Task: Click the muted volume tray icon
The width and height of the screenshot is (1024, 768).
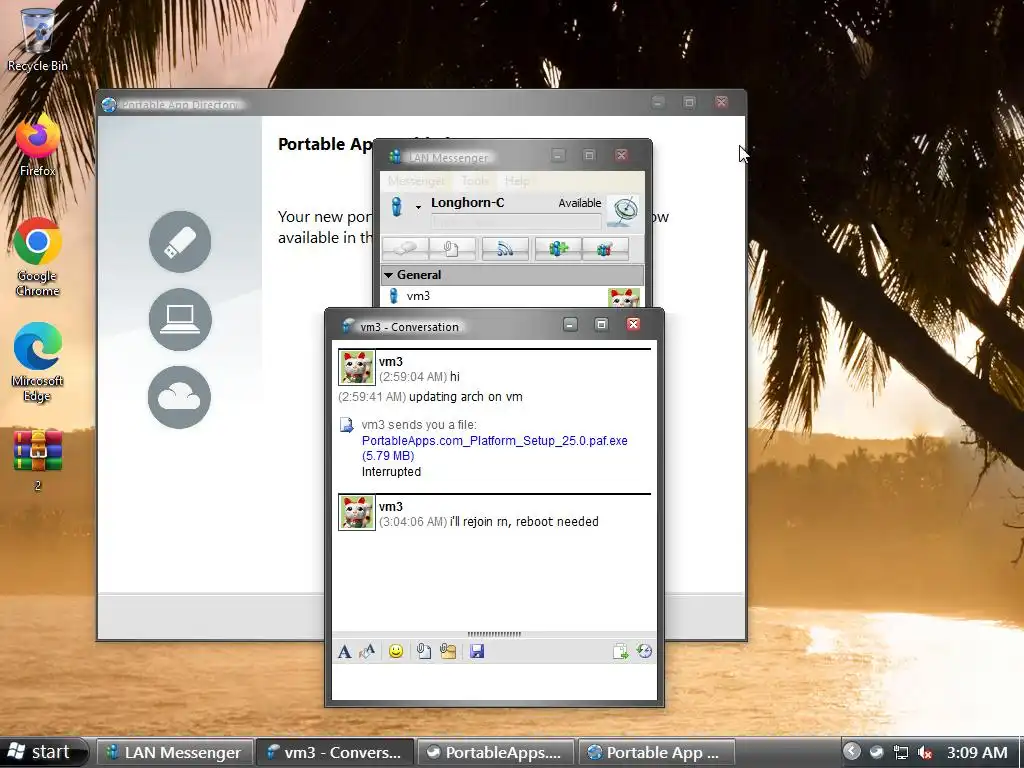Action: (925, 752)
